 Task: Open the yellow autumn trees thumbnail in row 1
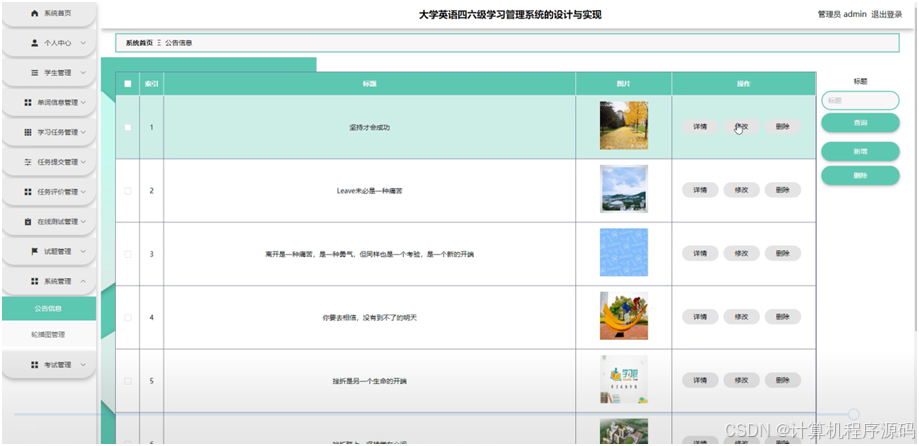pos(624,125)
